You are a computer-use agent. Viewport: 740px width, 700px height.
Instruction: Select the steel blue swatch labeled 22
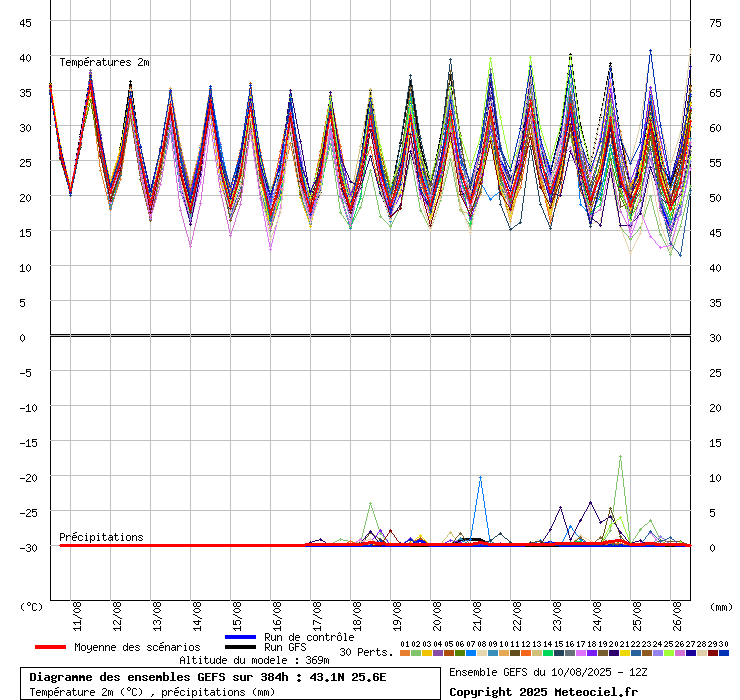(x=636, y=653)
